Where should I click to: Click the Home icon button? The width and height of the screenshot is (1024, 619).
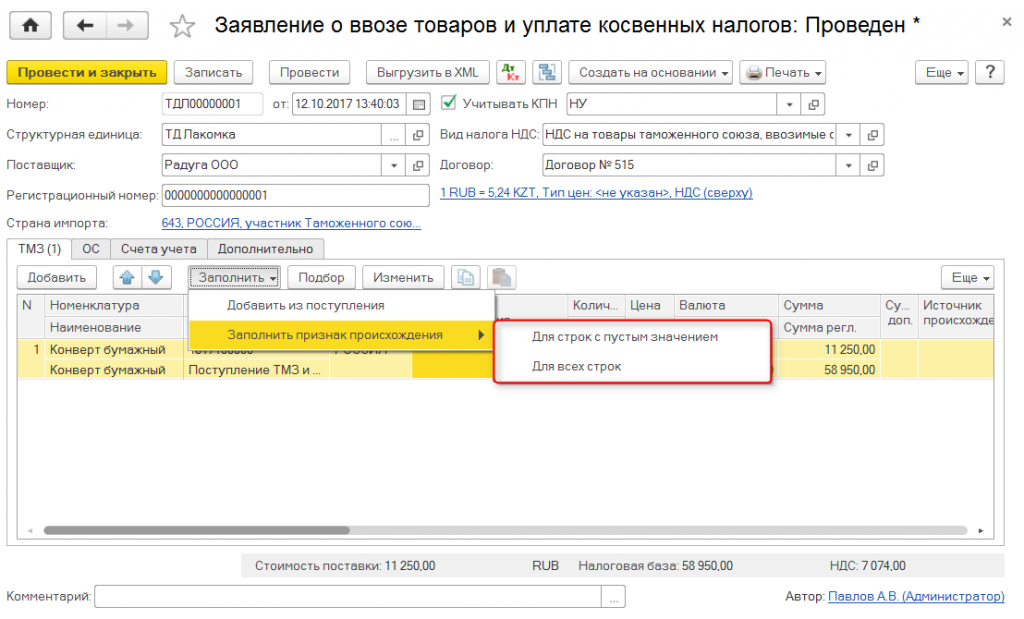[31, 26]
